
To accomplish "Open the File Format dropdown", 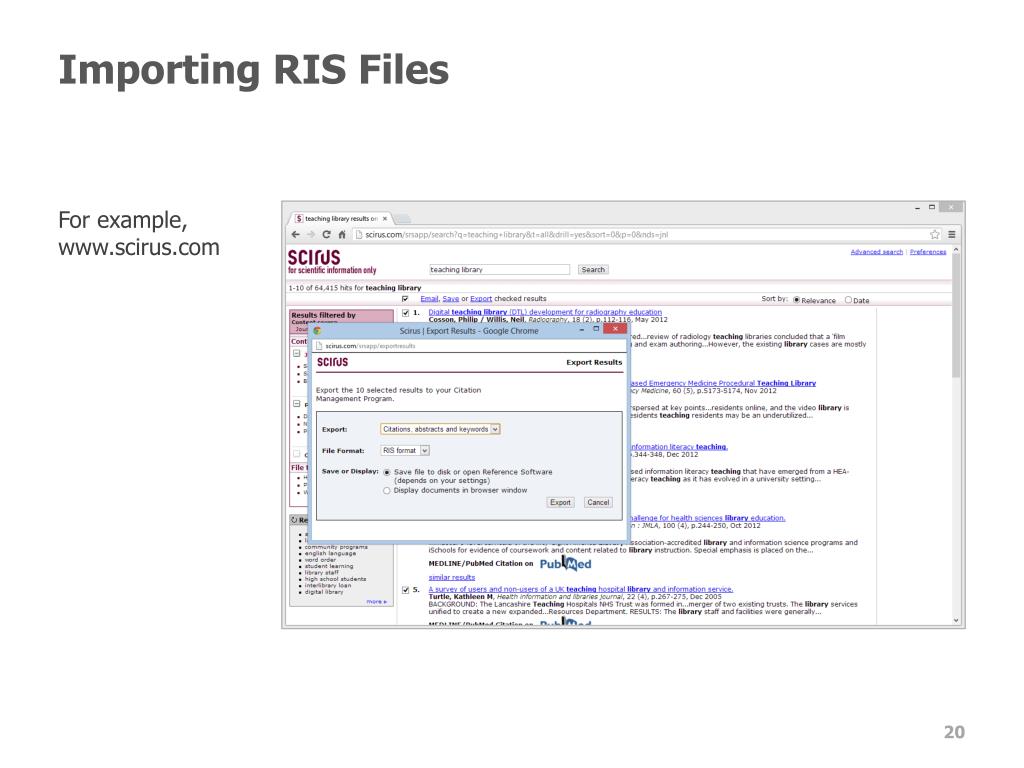I will point(405,451).
